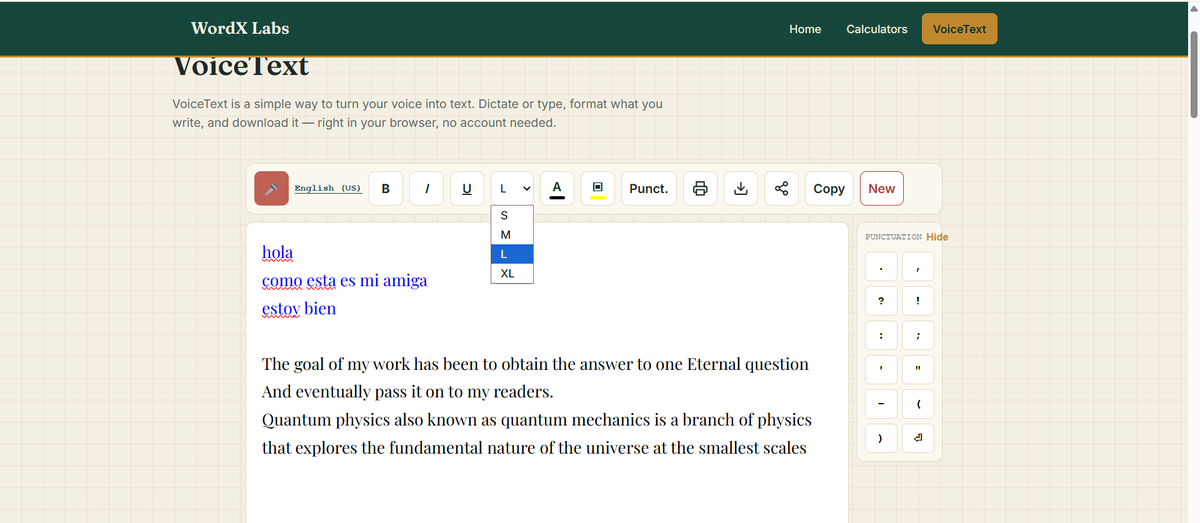The image size is (1200, 523).
Task: Download the text file
Action: pyautogui.click(x=741, y=188)
